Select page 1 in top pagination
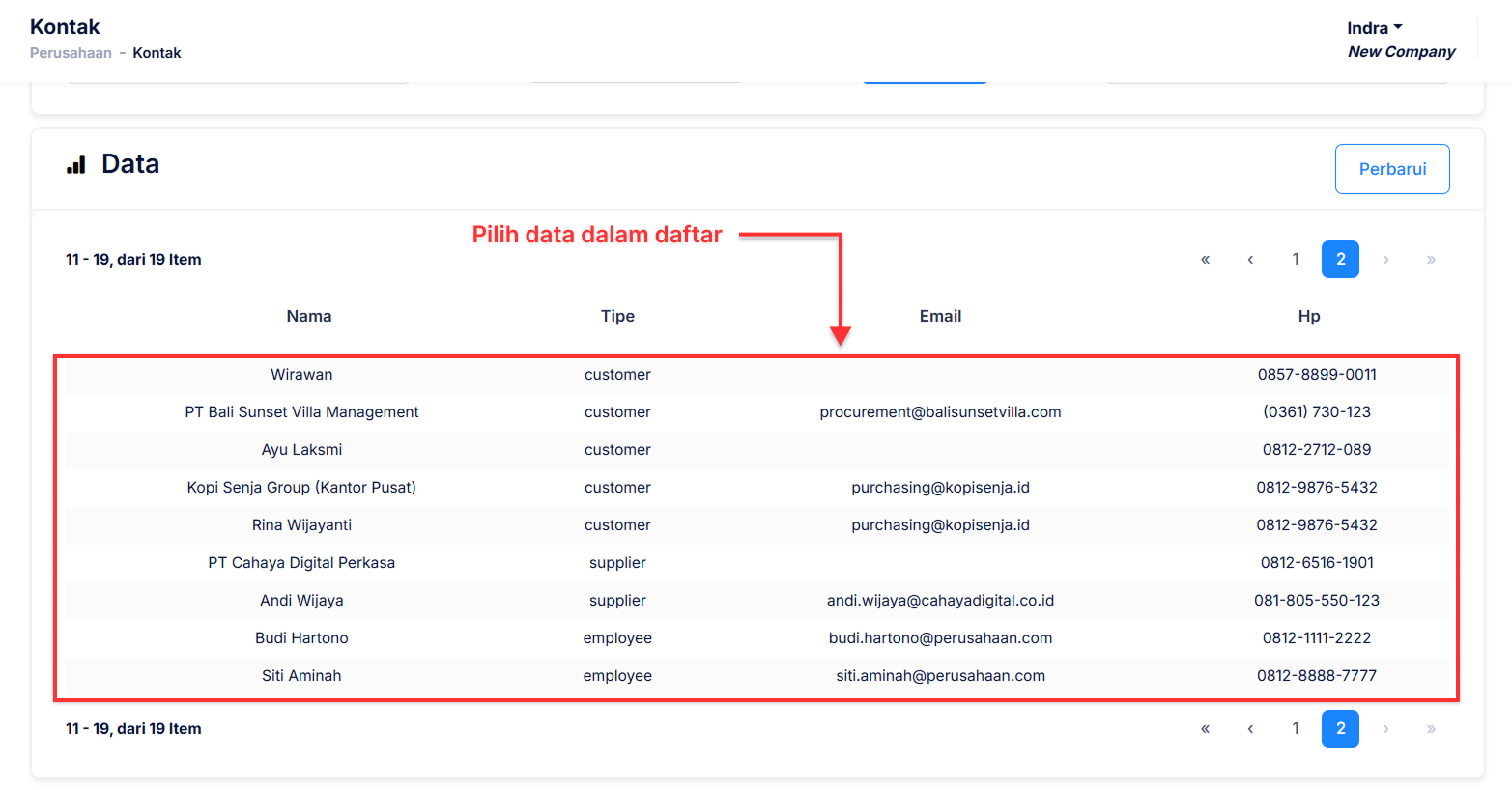This screenshot has width=1512, height=790. [x=1296, y=260]
